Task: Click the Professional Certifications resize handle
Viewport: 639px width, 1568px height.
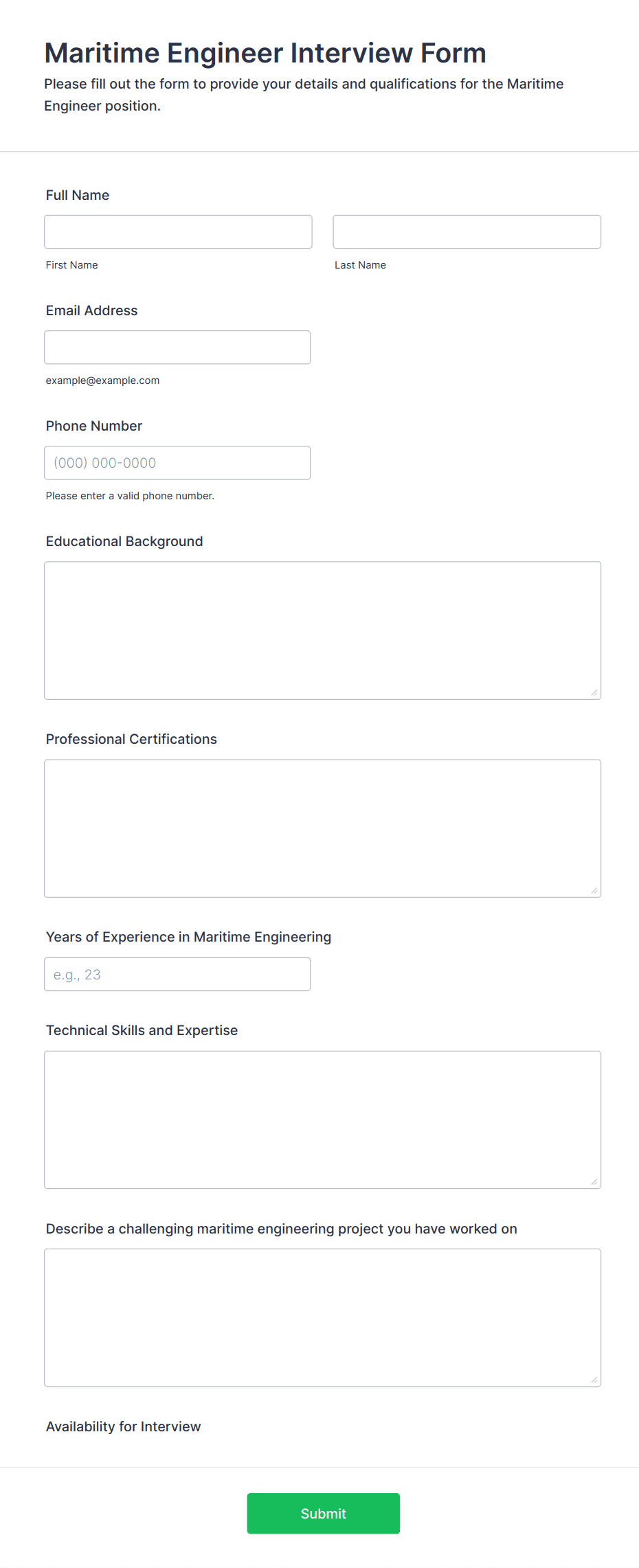Action: [x=594, y=891]
